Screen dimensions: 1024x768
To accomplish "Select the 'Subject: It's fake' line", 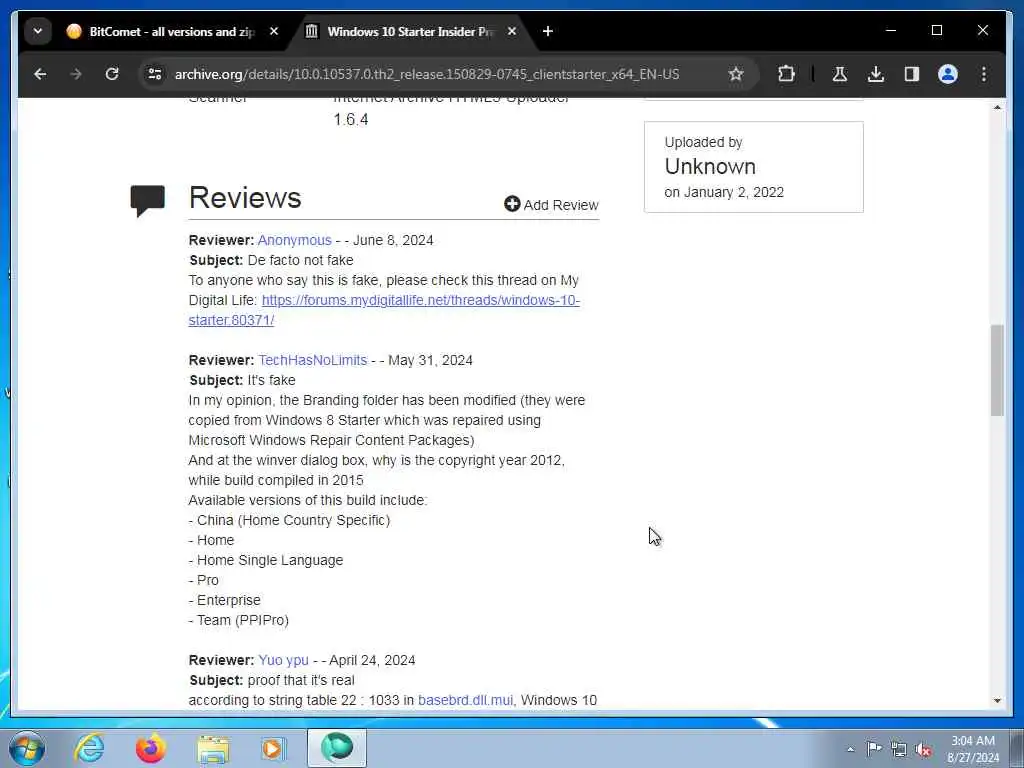I will coord(242,380).
